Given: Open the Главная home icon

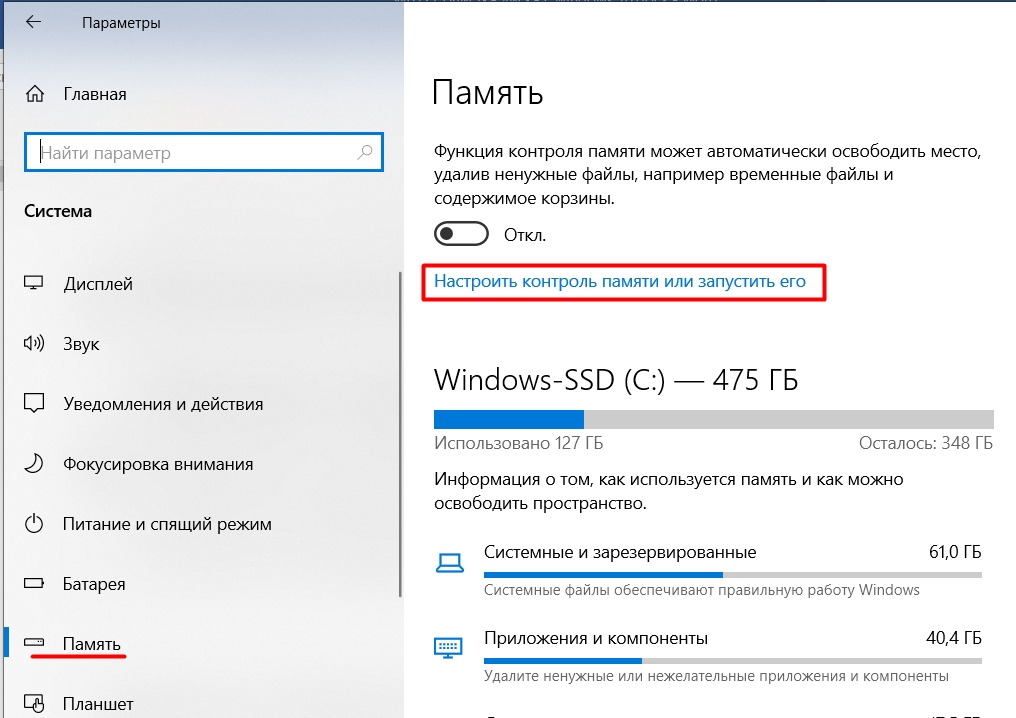Looking at the screenshot, I should click(35, 94).
